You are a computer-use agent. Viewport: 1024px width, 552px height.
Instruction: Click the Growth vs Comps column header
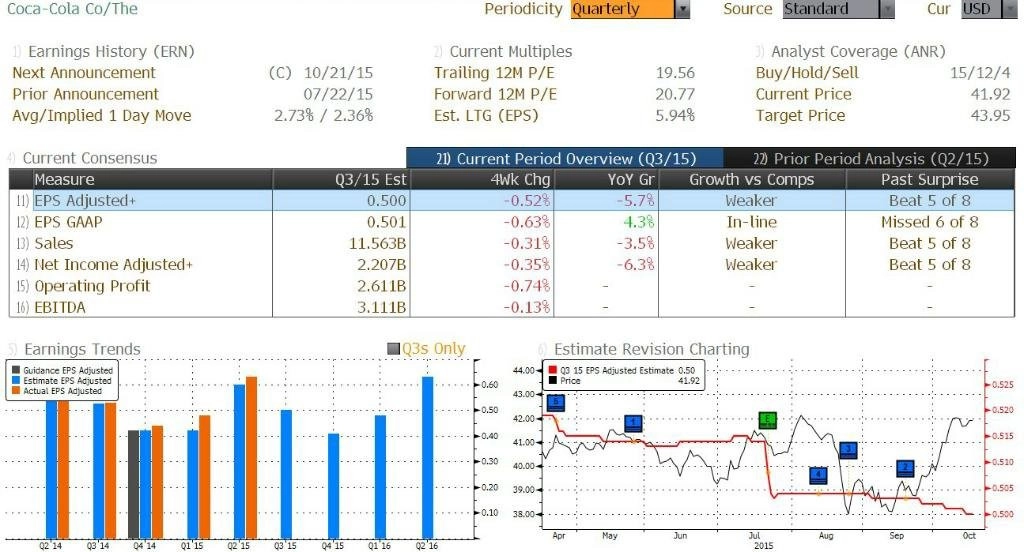coord(752,180)
